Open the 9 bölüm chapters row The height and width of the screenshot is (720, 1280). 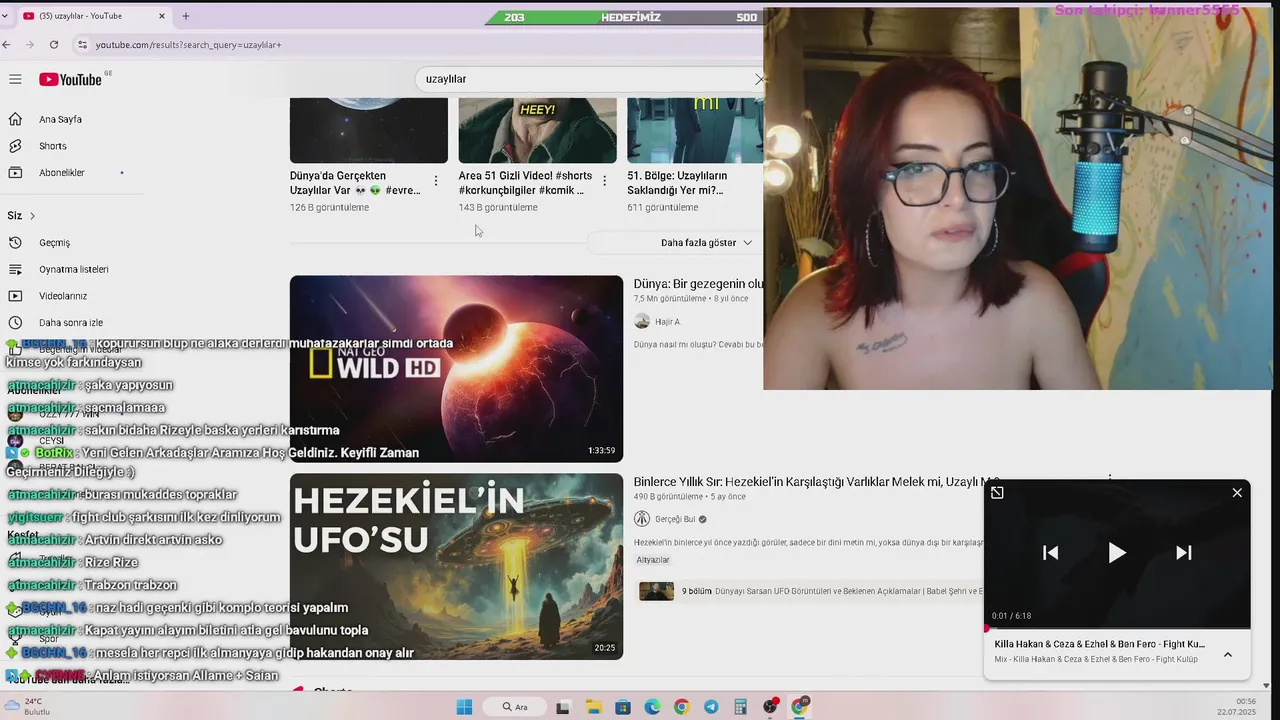tap(810, 591)
